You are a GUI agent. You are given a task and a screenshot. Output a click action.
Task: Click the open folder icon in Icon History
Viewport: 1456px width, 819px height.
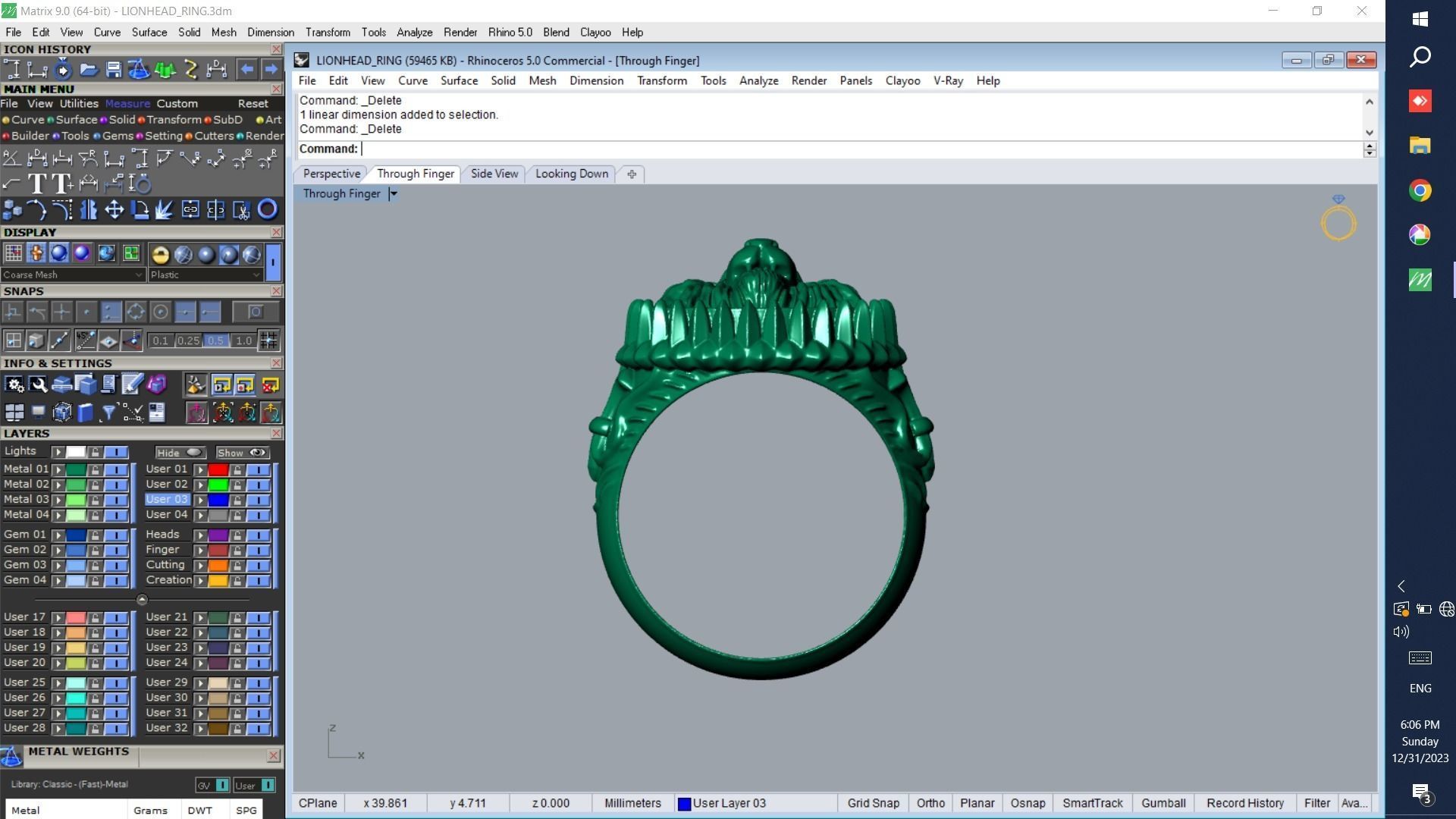(89, 70)
